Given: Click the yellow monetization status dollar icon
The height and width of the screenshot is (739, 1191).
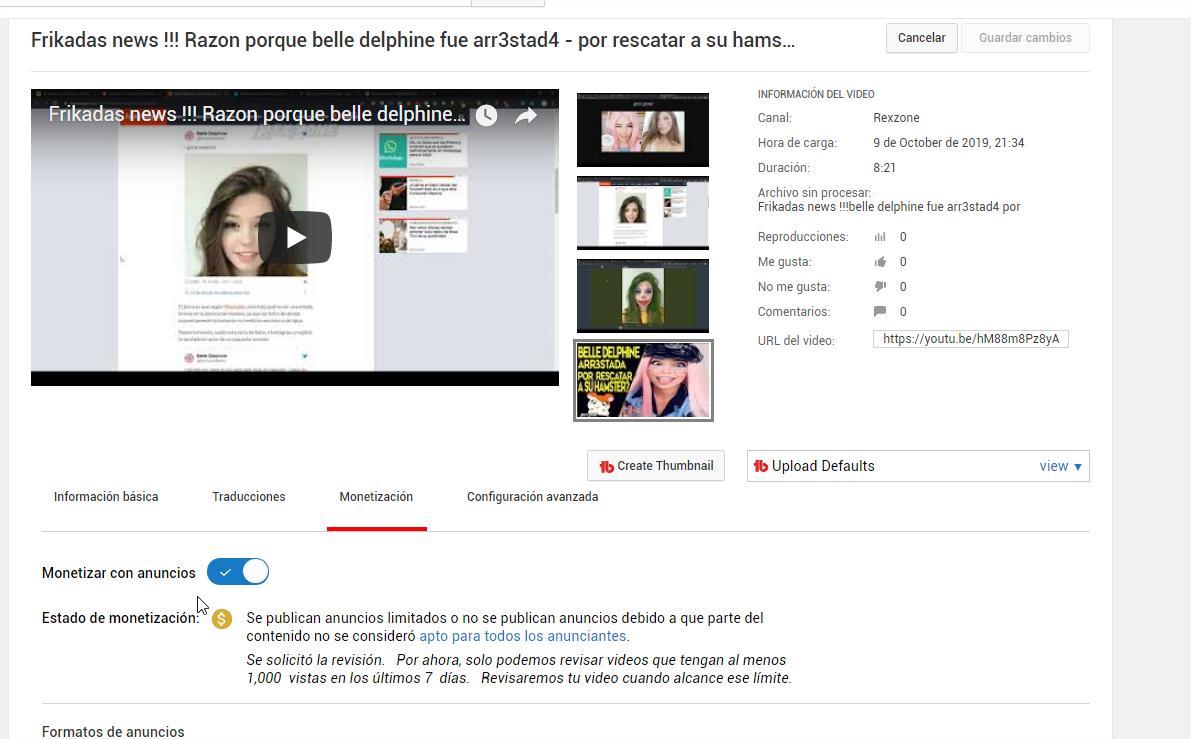Looking at the screenshot, I should tap(222, 619).
